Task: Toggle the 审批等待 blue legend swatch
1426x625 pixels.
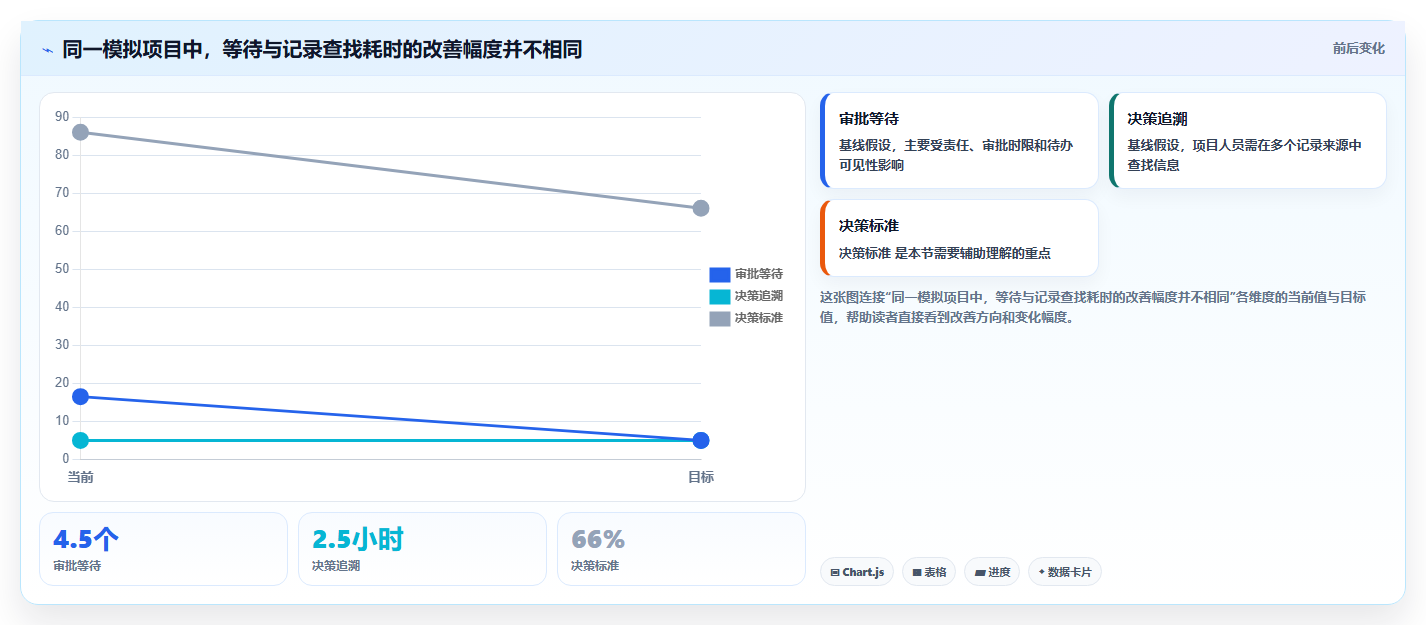Action: click(720, 274)
